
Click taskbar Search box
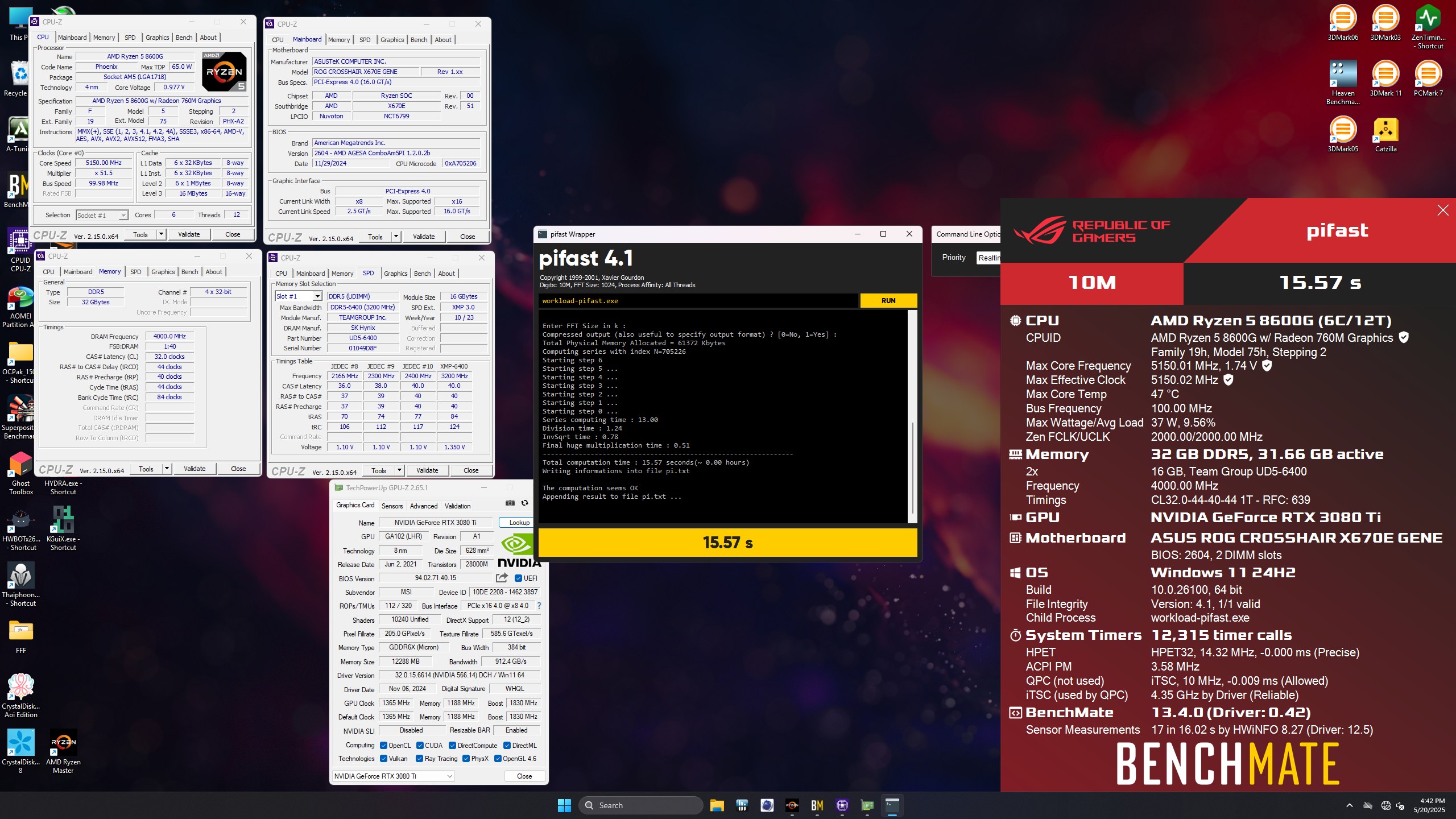tap(641, 805)
